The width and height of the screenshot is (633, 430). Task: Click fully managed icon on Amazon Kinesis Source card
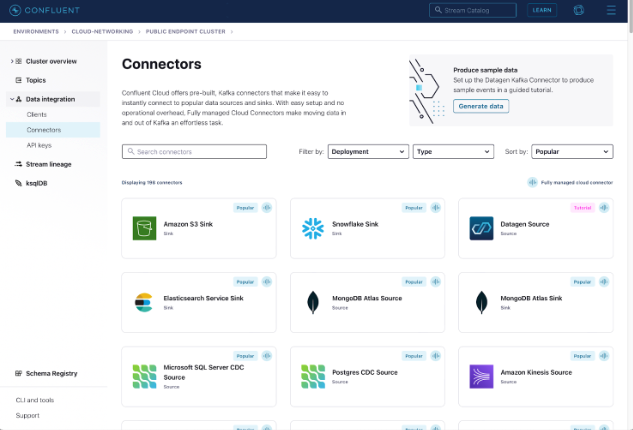[x=604, y=356]
